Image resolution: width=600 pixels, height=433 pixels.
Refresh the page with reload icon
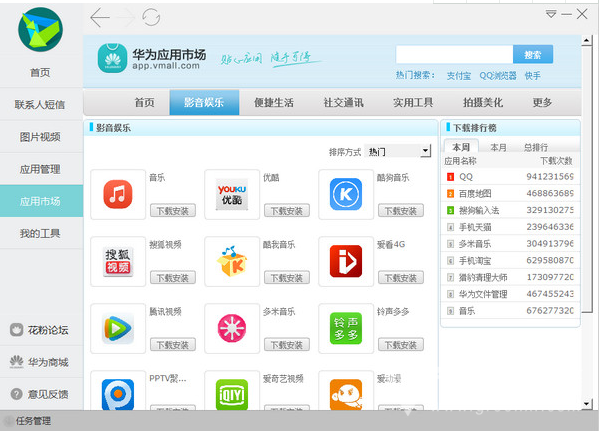151,18
